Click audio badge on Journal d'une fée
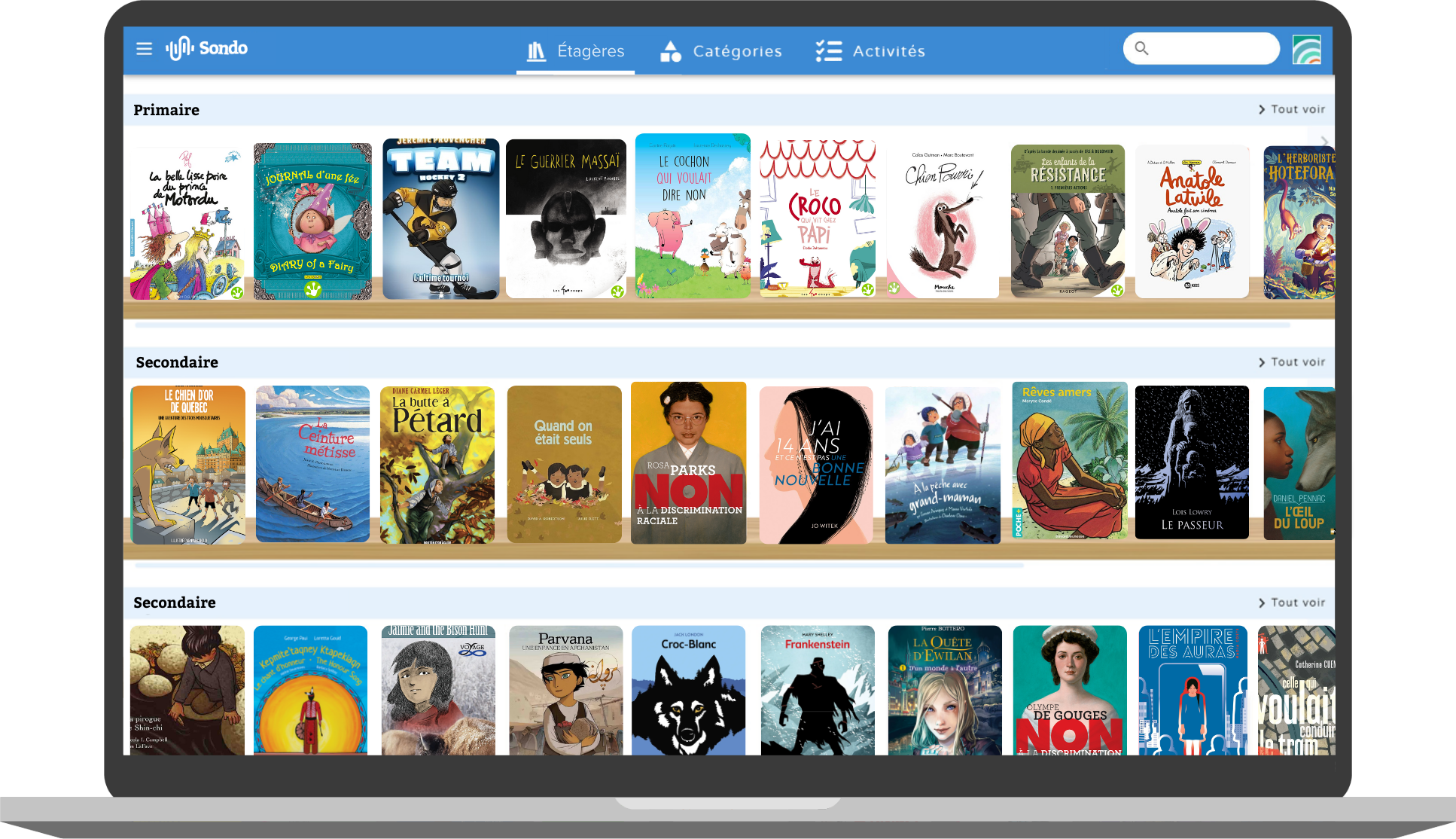This screenshot has width=1456, height=839. tap(313, 288)
